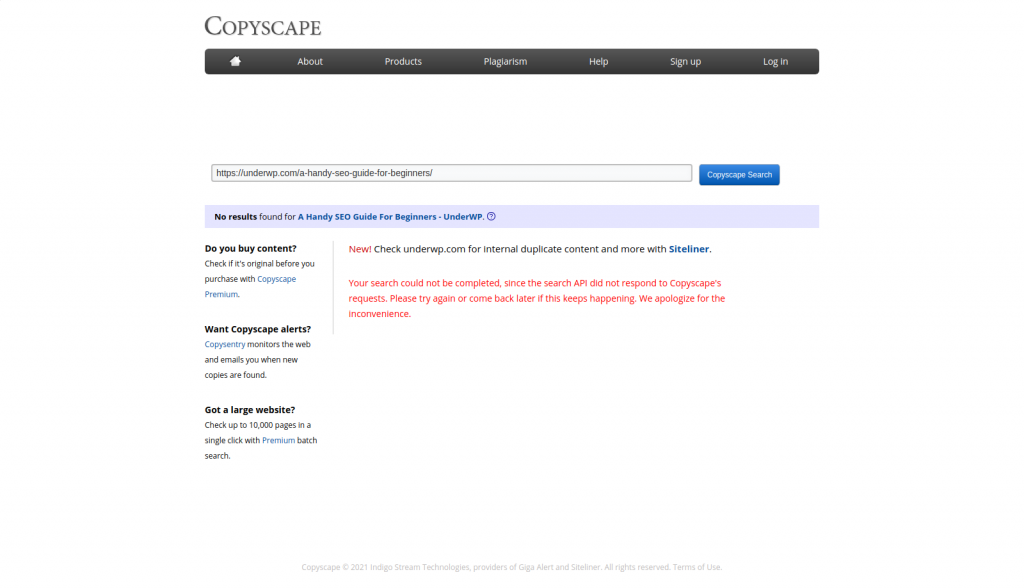Open the About menu item
Screen dimensions: 1024x588
tap(310, 61)
